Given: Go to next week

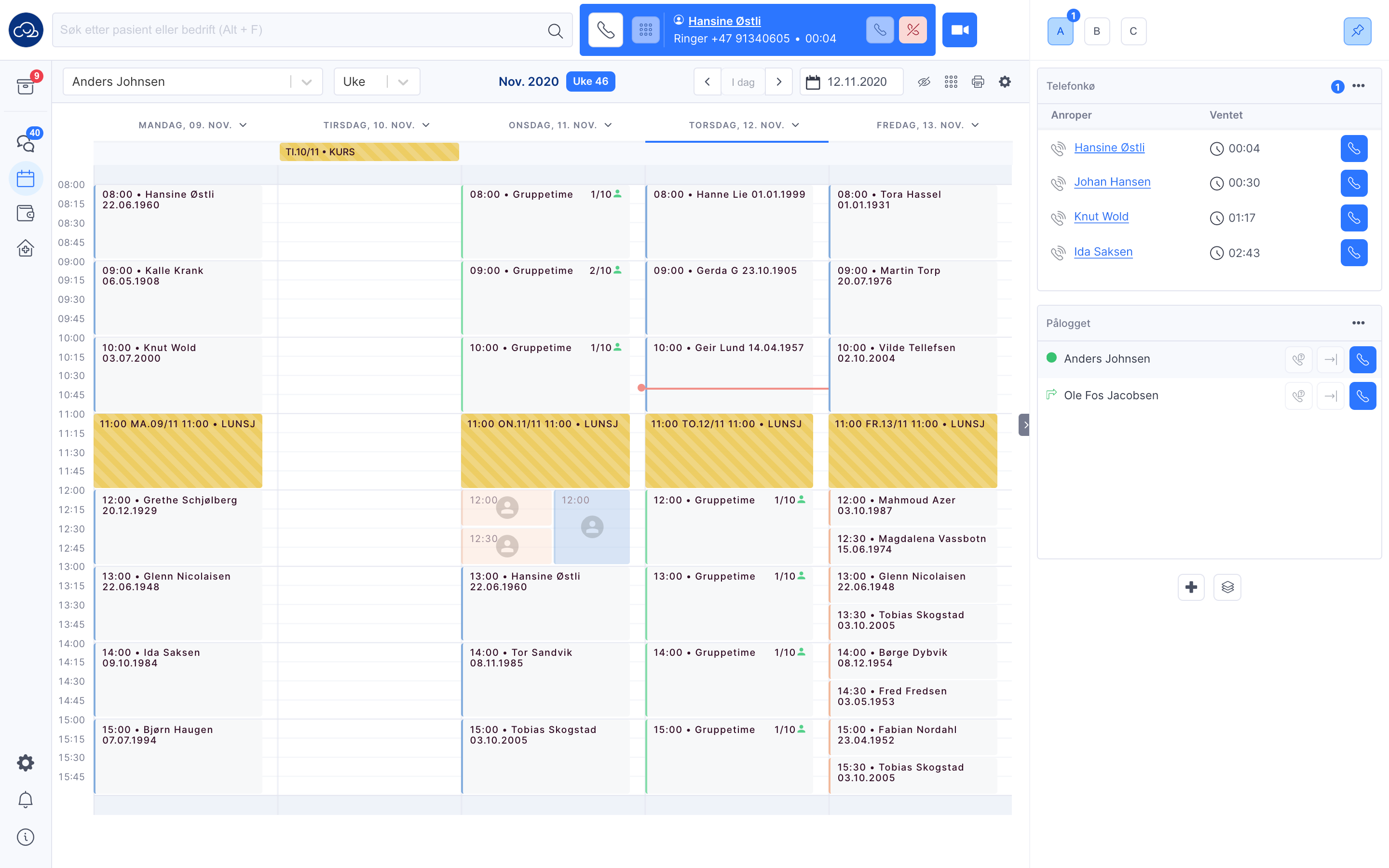Looking at the screenshot, I should pos(779,81).
